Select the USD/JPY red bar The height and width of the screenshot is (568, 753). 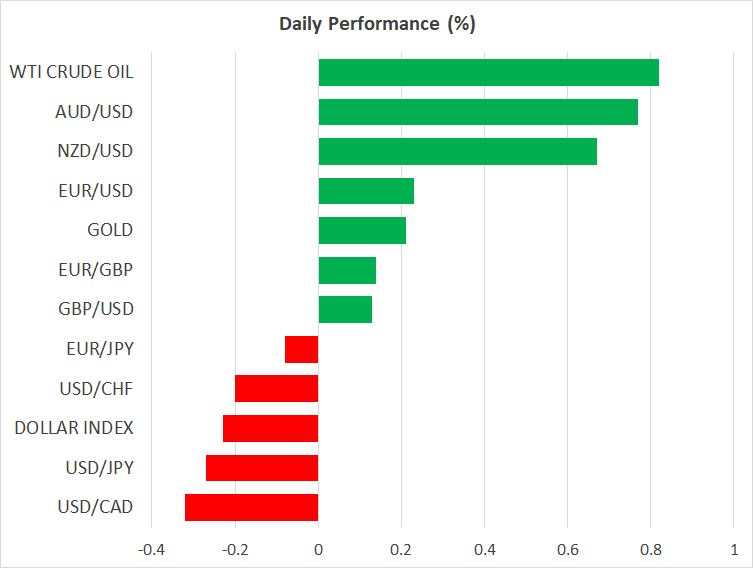262,468
